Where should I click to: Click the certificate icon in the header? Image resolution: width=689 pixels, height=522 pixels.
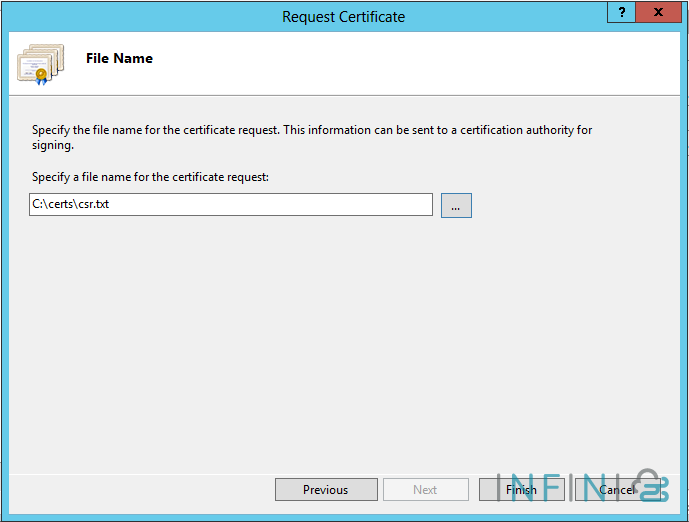[x=40, y=63]
